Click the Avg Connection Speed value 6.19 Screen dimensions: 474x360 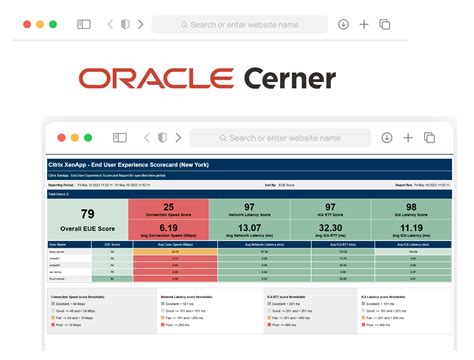pos(168,228)
